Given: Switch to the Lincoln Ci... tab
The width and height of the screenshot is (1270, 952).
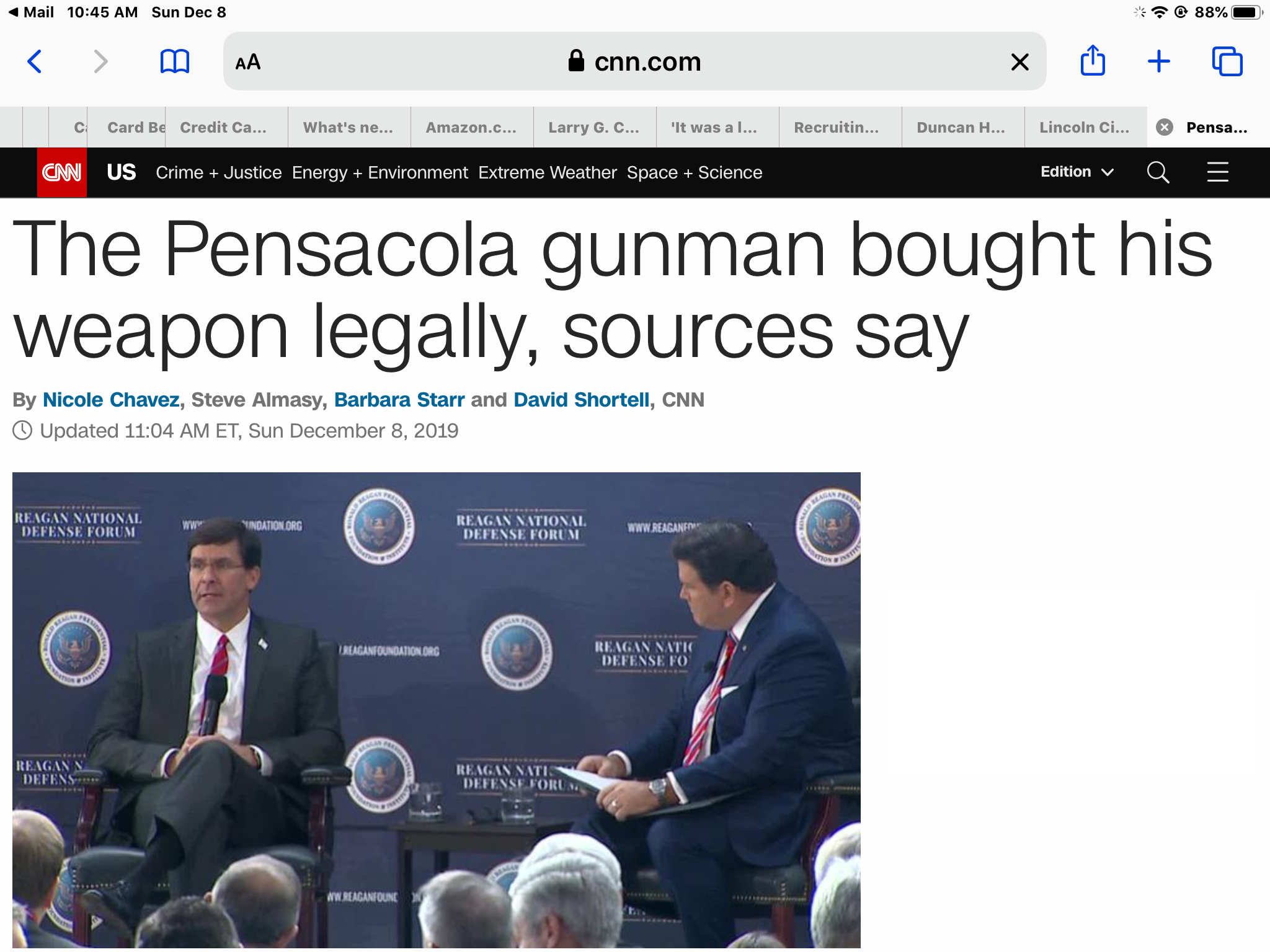Looking at the screenshot, I should (x=1085, y=127).
